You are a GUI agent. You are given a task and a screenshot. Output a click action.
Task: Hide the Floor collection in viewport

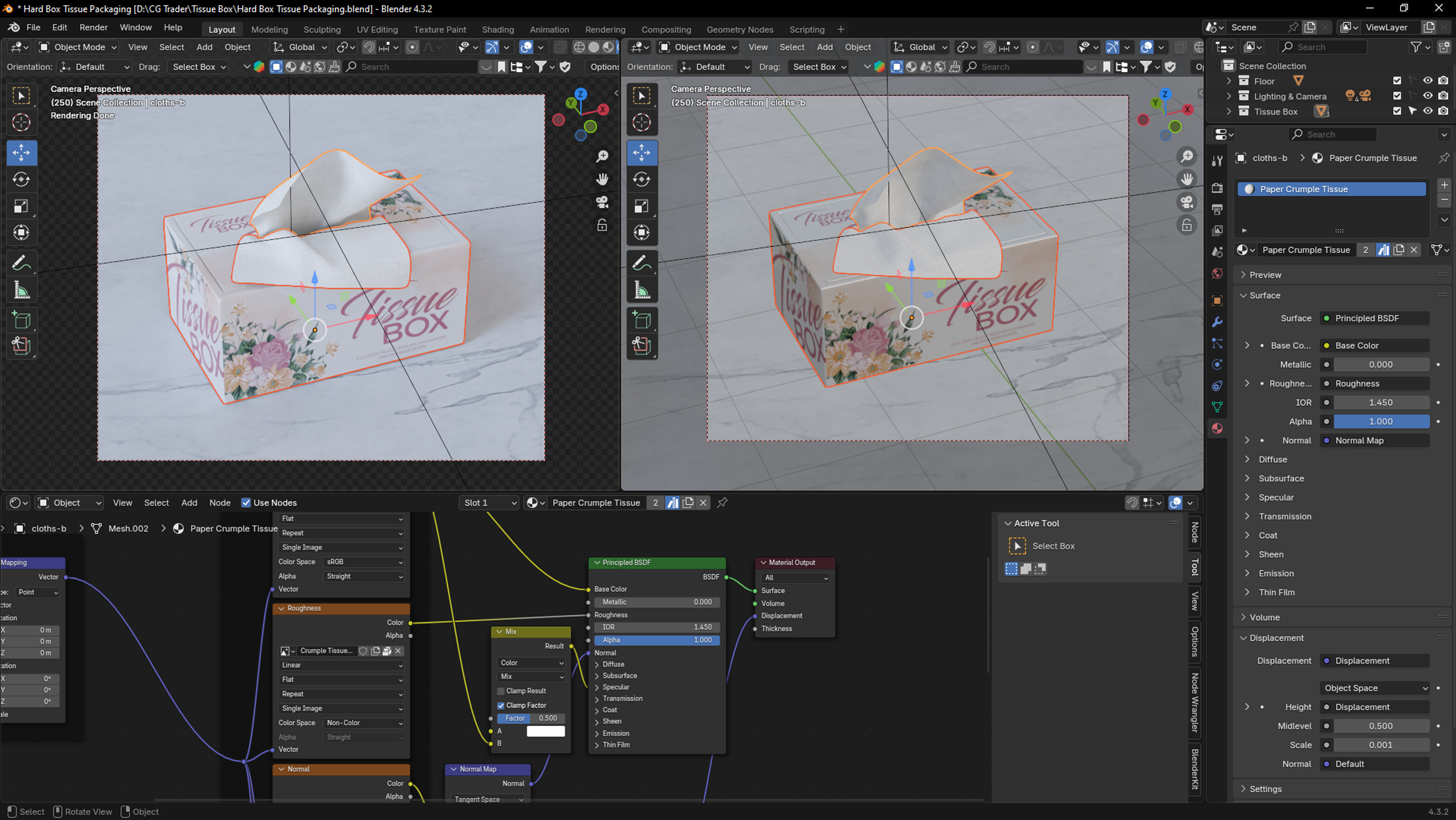pos(1428,81)
